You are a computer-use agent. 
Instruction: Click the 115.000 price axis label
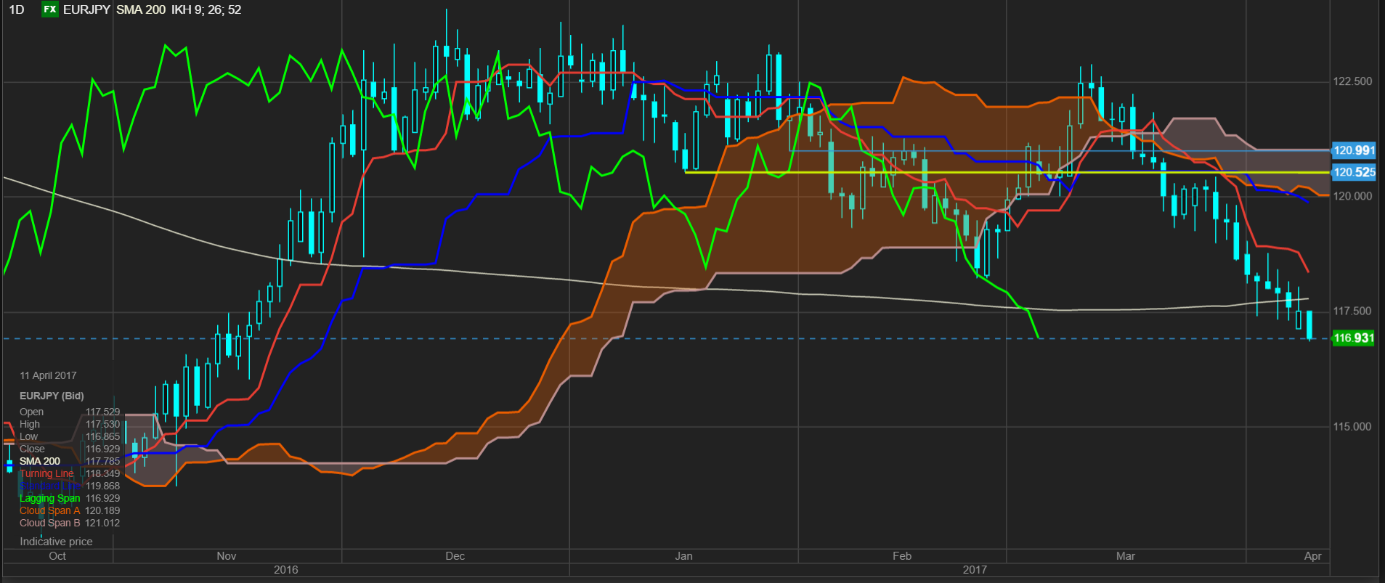[1353, 427]
